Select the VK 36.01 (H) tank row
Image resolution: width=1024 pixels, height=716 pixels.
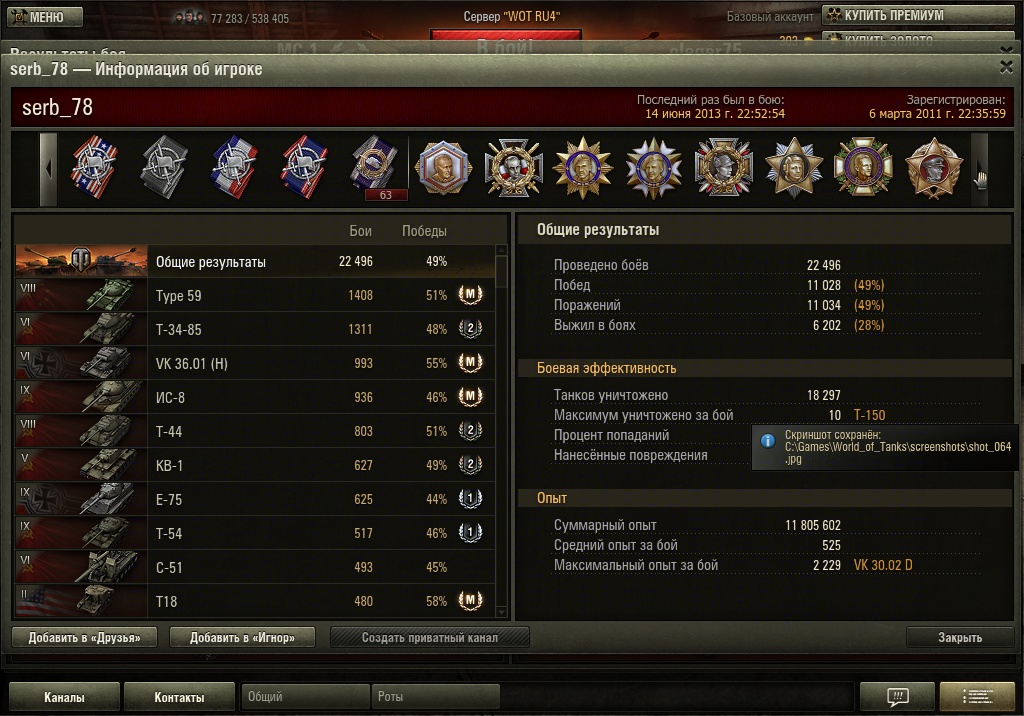click(255, 363)
